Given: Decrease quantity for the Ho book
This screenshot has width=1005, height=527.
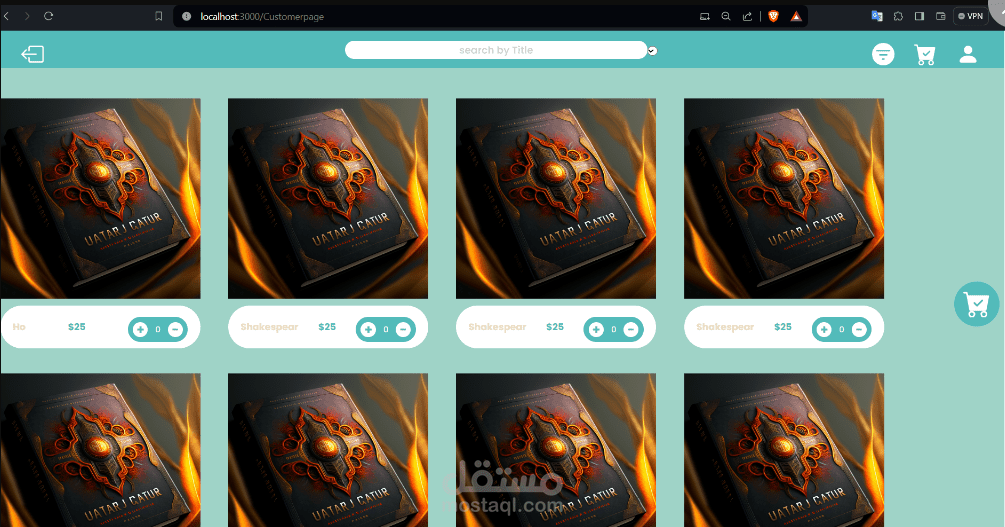Looking at the screenshot, I should point(175,330).
